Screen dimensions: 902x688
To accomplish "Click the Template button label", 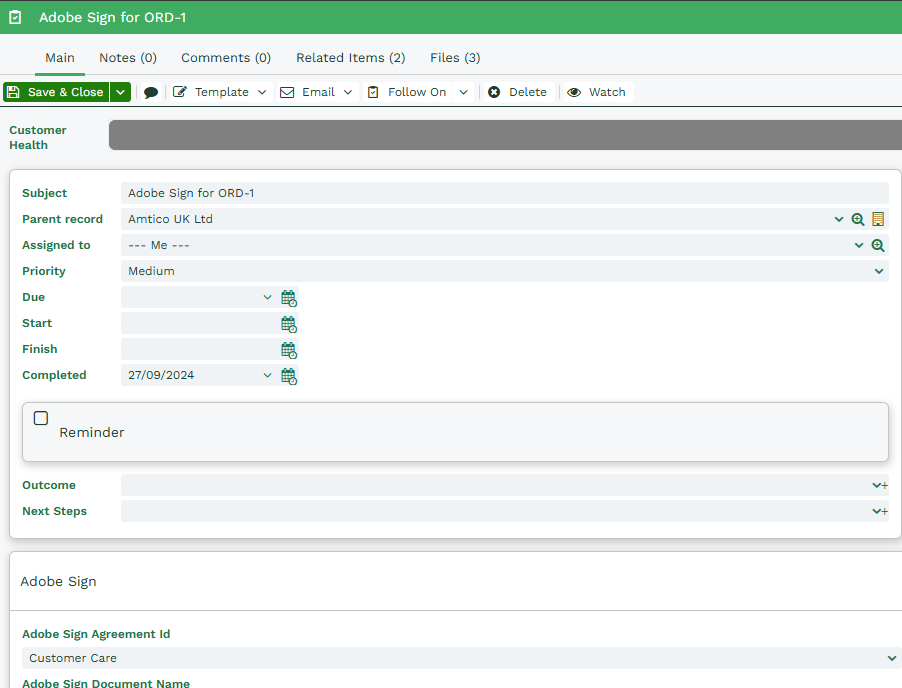I will pyautogui.click(x=221, y=92).
